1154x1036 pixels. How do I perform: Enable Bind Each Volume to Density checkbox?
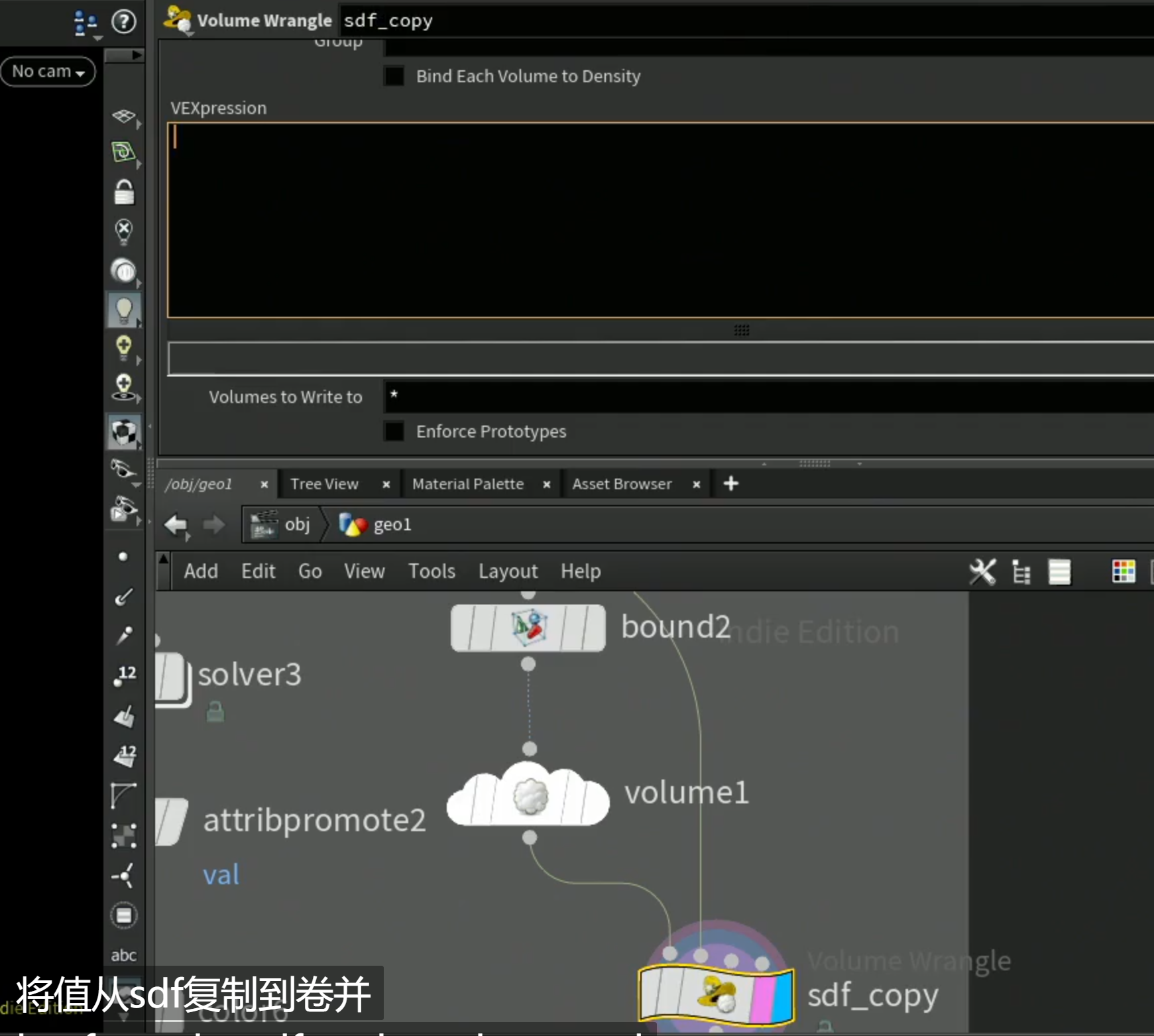pyautogui.click(x=394, y=76)
